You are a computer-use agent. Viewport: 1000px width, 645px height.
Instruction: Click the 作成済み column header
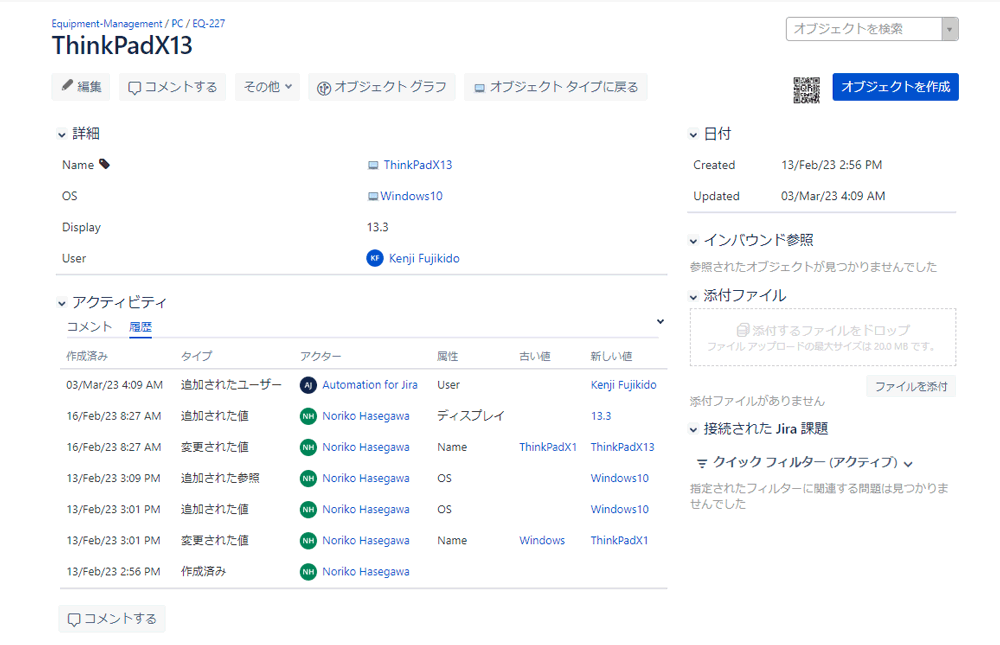(x=87, y=356)
